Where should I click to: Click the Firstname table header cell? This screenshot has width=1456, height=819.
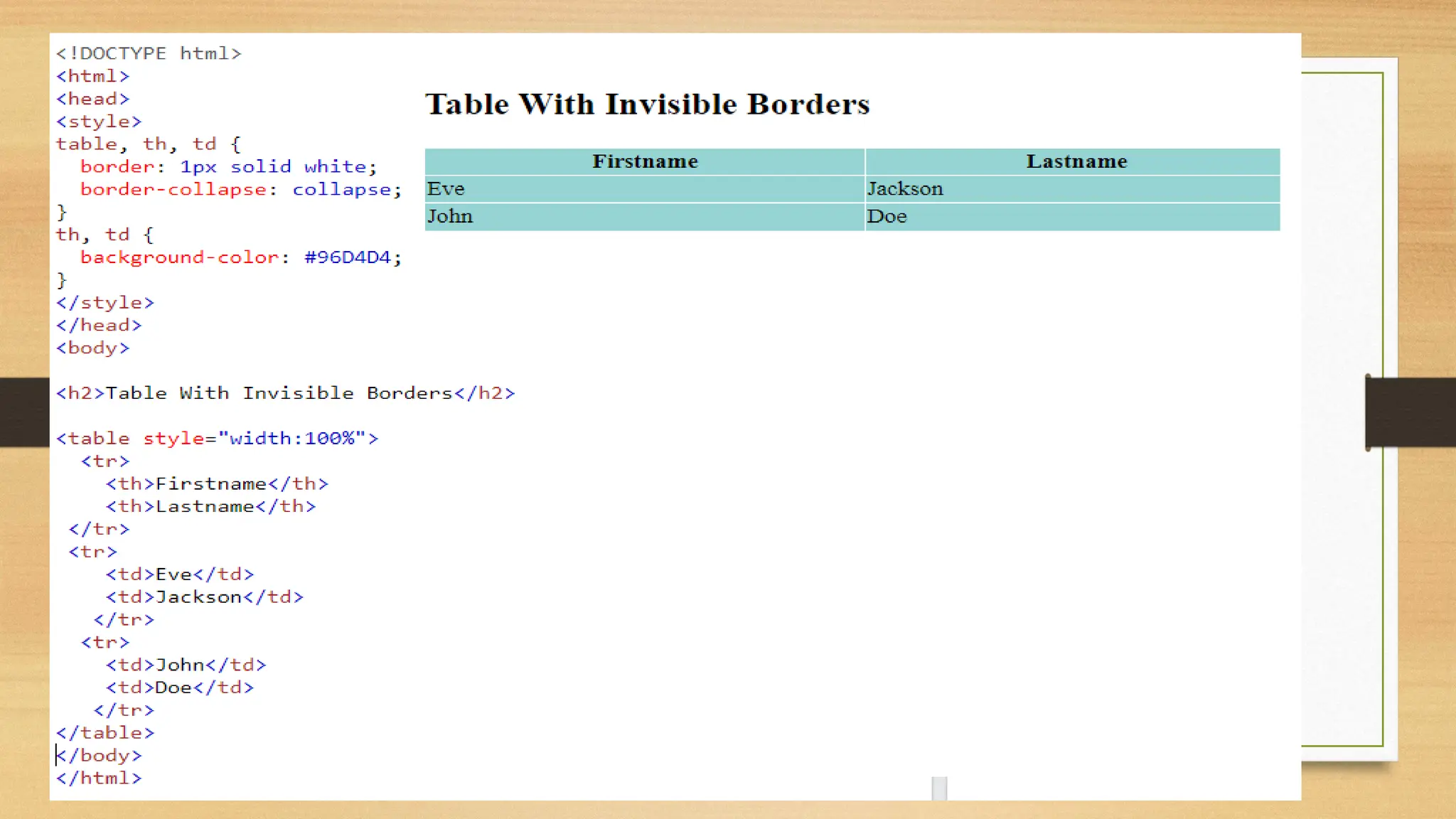(645, 162)
